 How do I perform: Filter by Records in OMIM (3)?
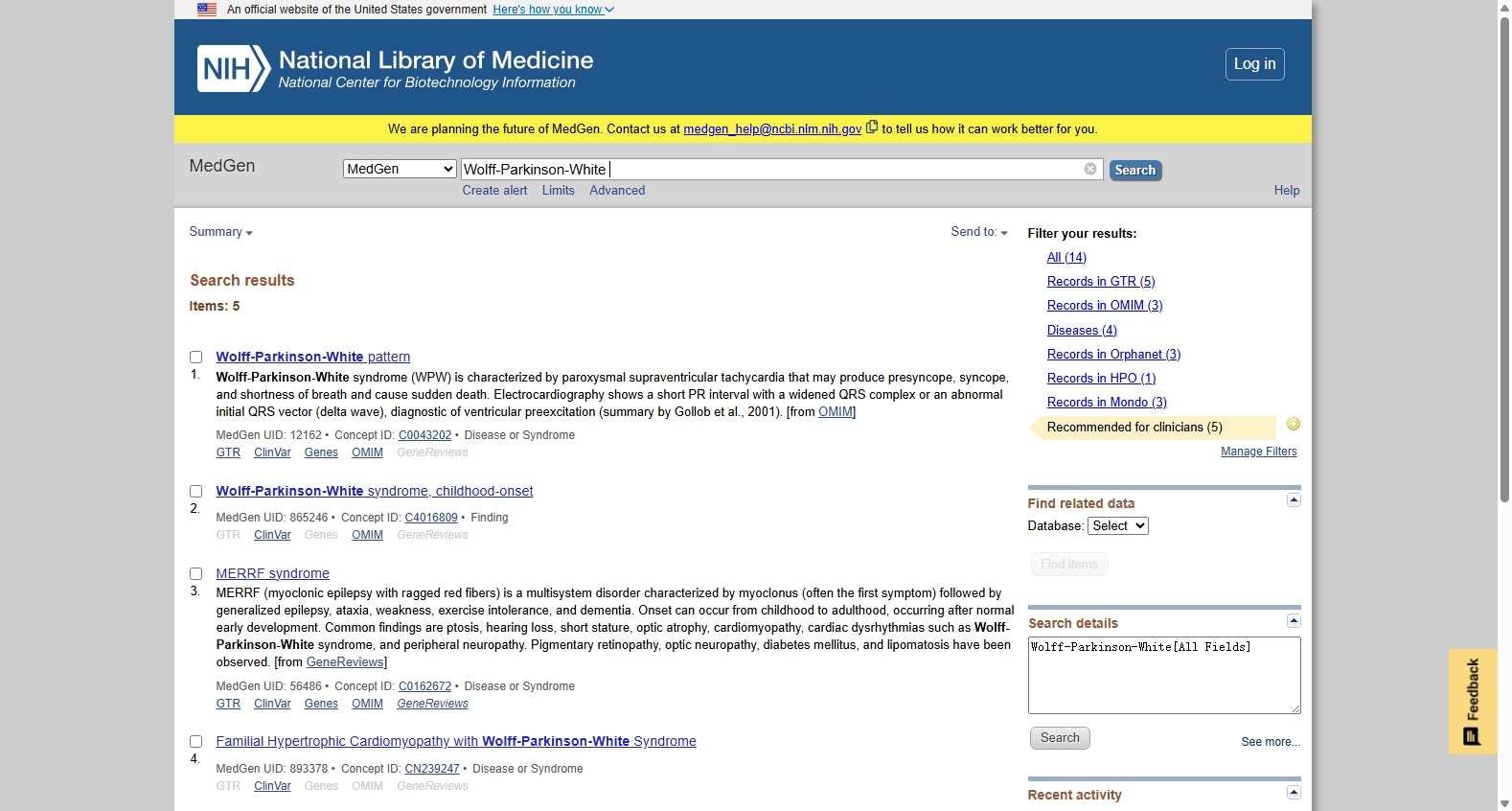[x=1105, y=306]
